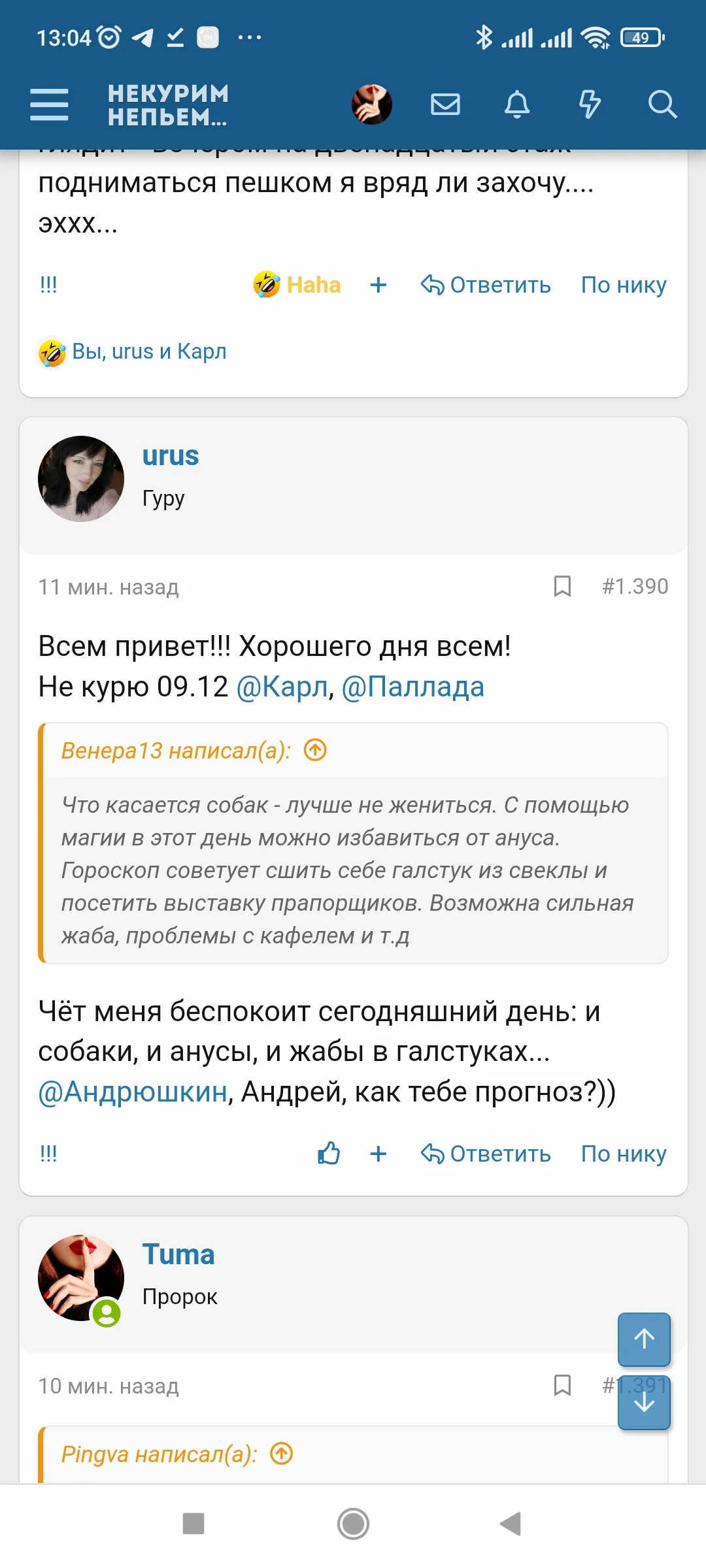Toggle a reaction on urus's post via plus
This screenshot has width=706, height=1568.
(x=378, y=1154)
